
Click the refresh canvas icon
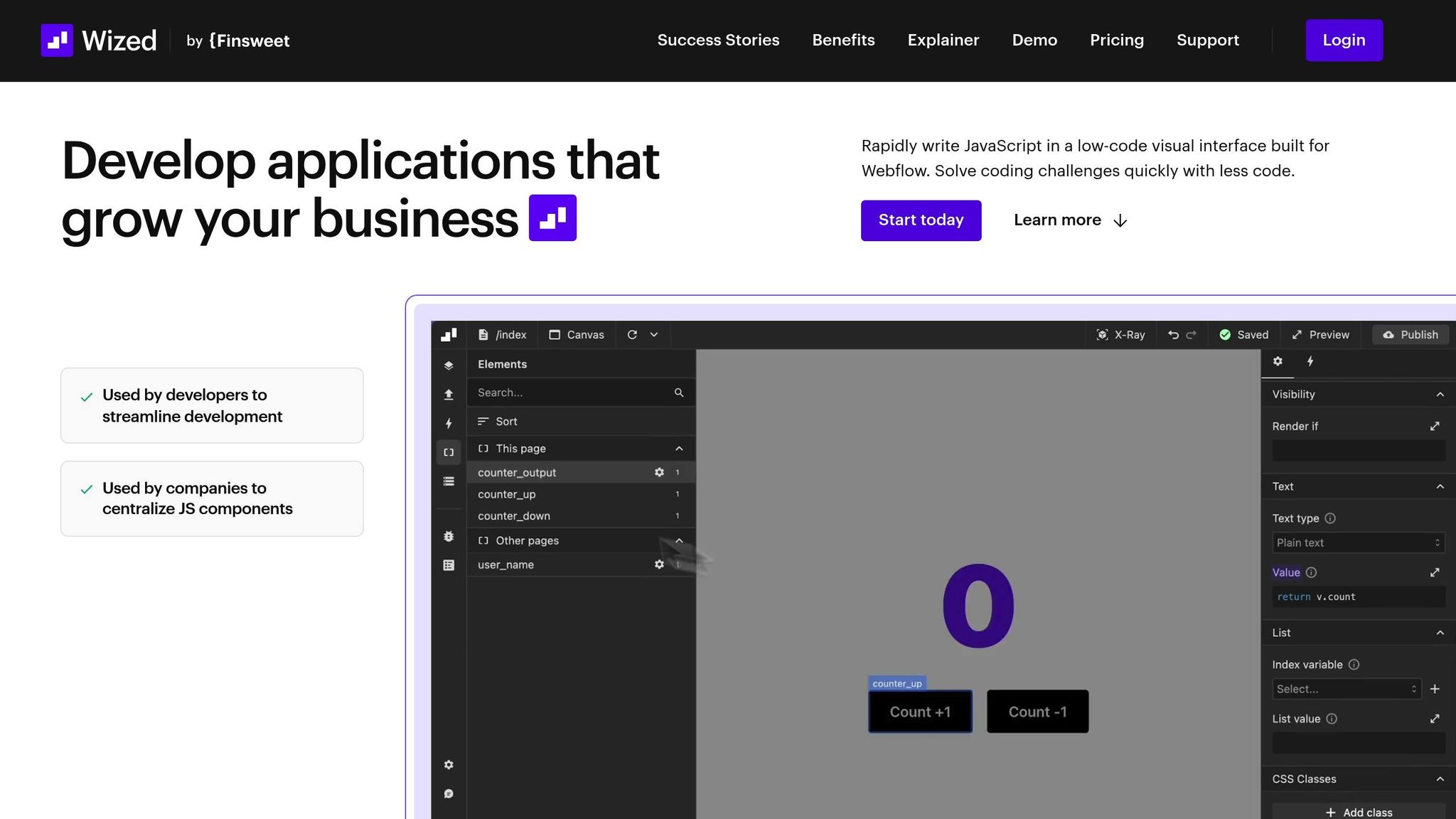(x=632, y=335)
